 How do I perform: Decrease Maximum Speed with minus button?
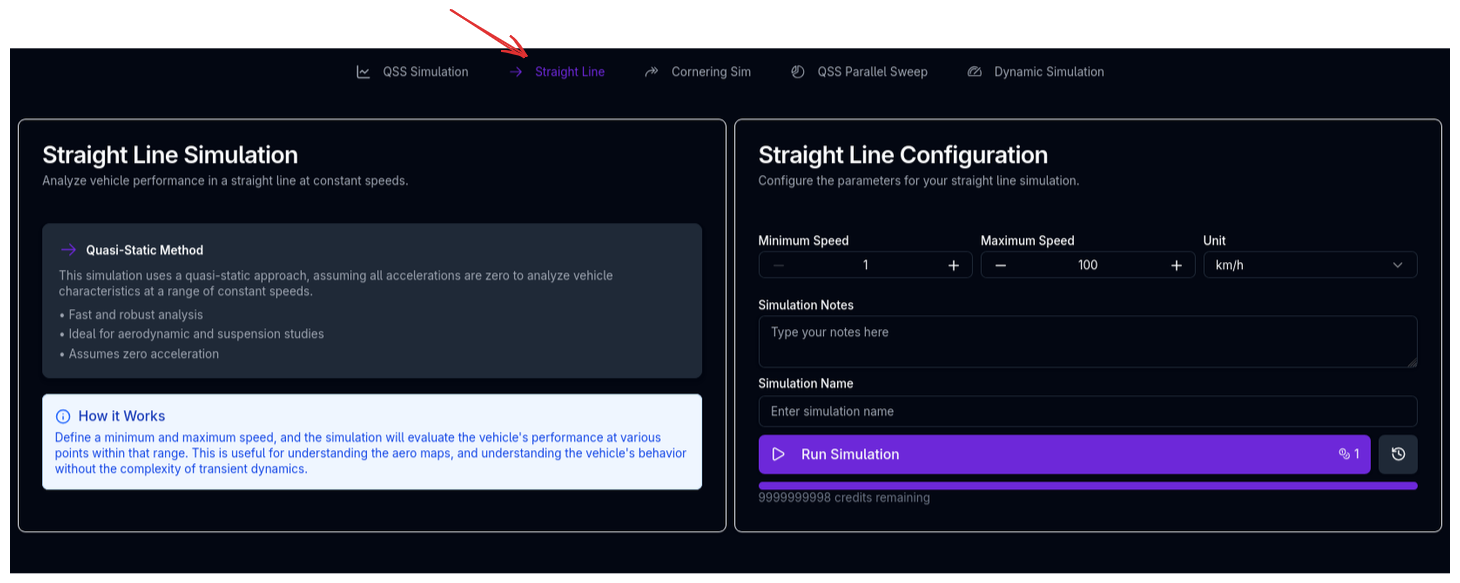coord(1001,265)
